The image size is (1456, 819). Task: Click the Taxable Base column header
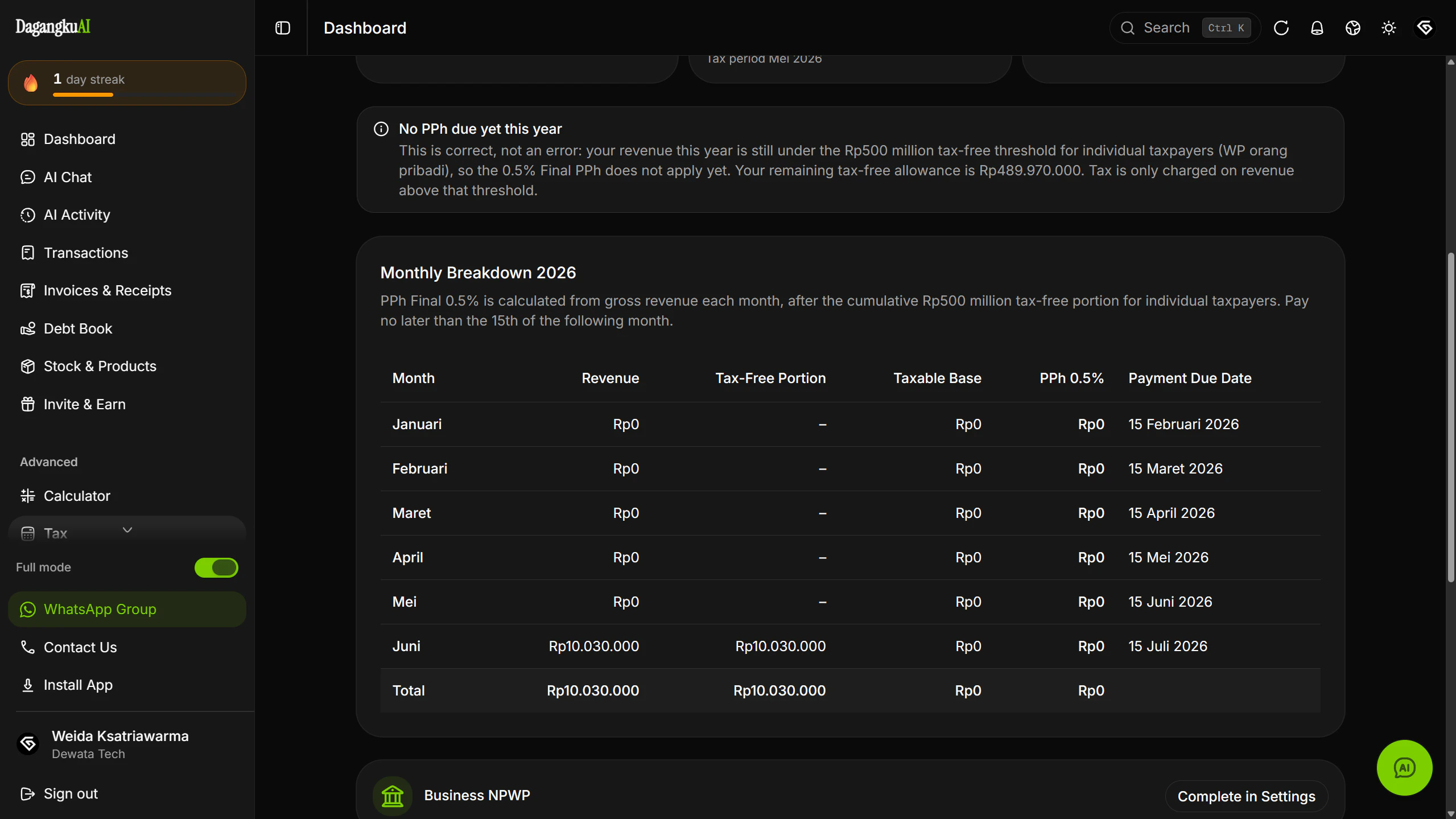pyautogui.click(x=937, y=378)
